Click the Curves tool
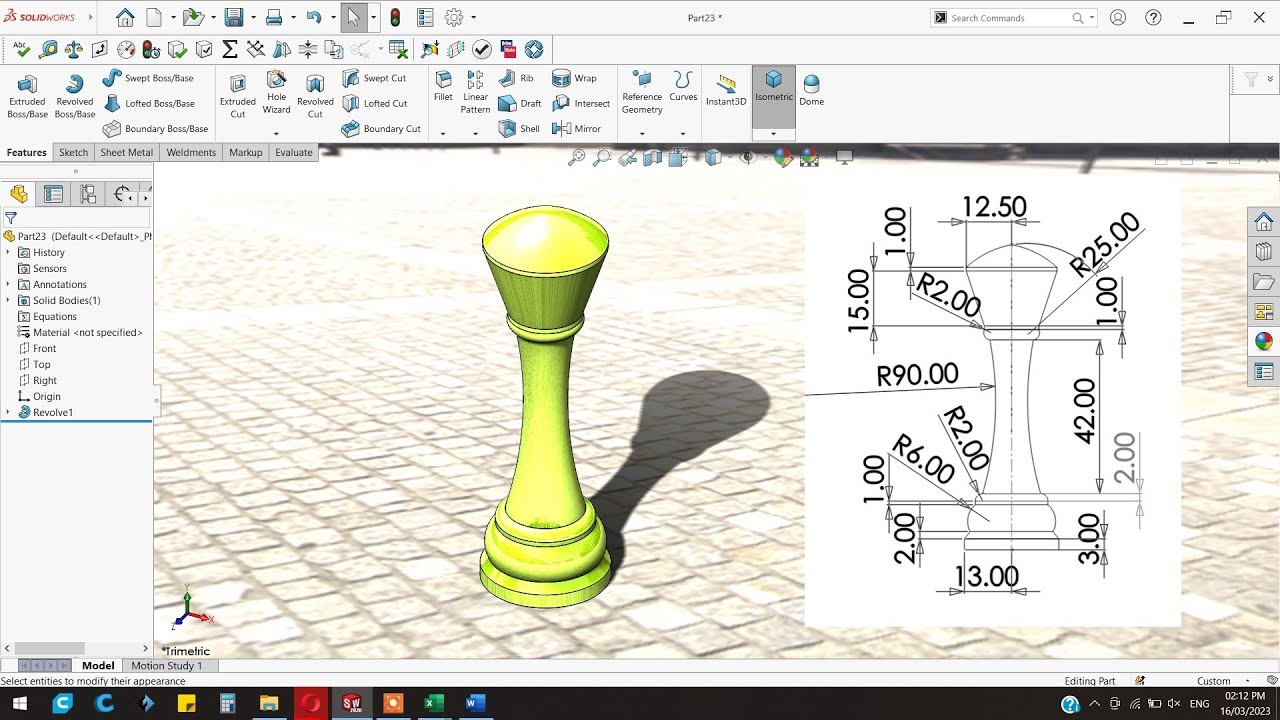1280x720 pixels. [683, 87]
